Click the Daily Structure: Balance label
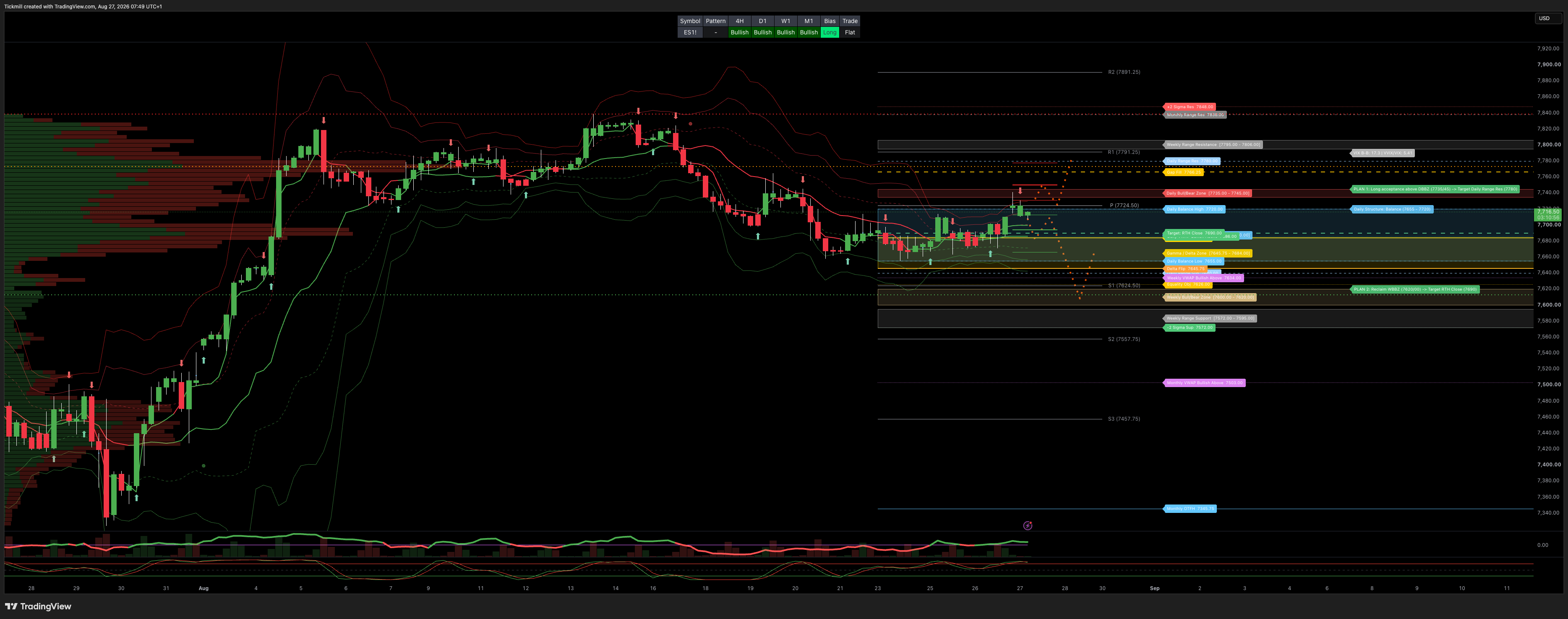 pos(1391,209)
